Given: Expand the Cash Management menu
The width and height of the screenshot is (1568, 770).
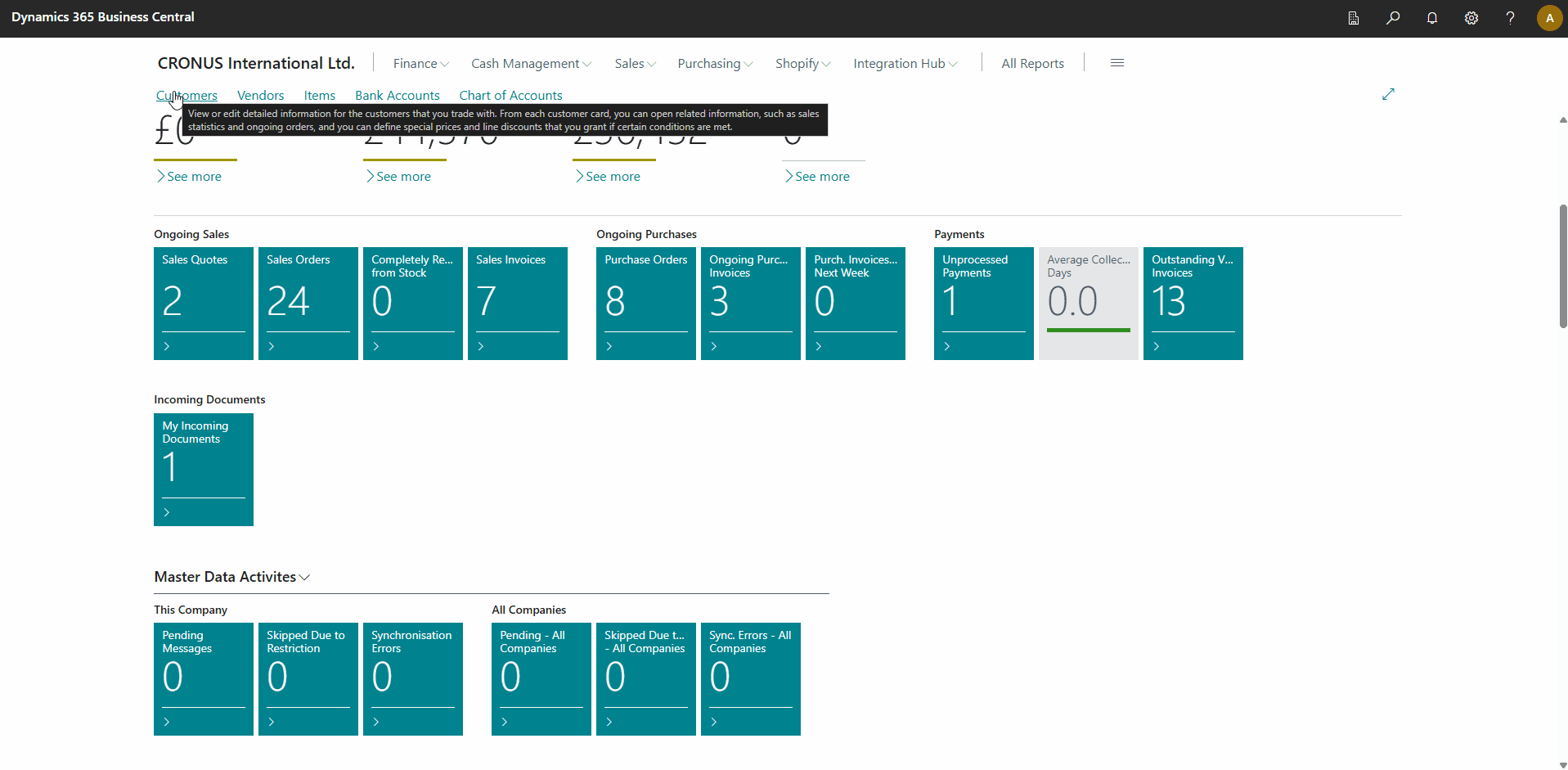Looking at the screenshot, I should tap(531, 63).
